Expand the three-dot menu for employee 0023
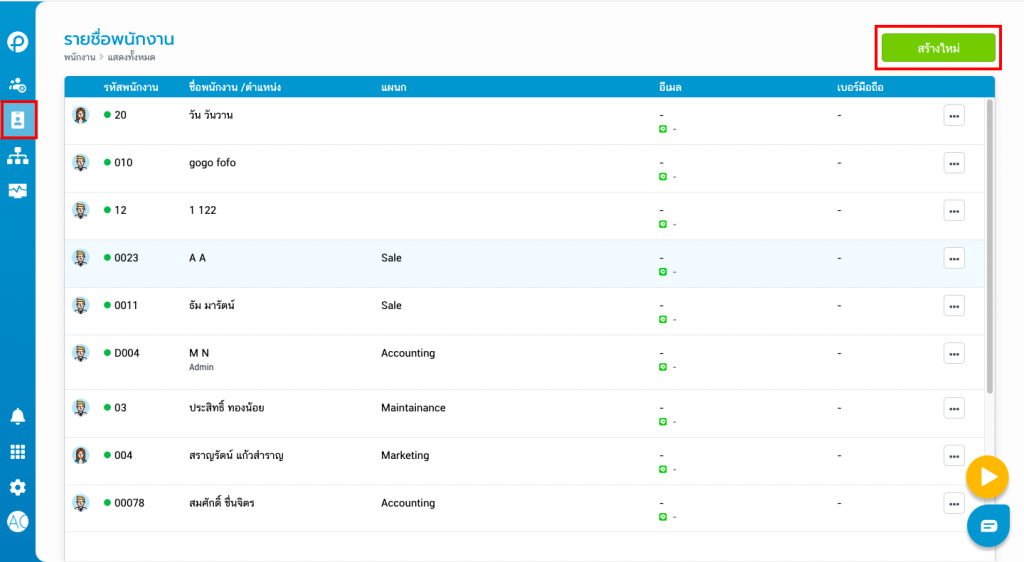The width and height of the screenshot is (1024, 562). coord(954,258)
